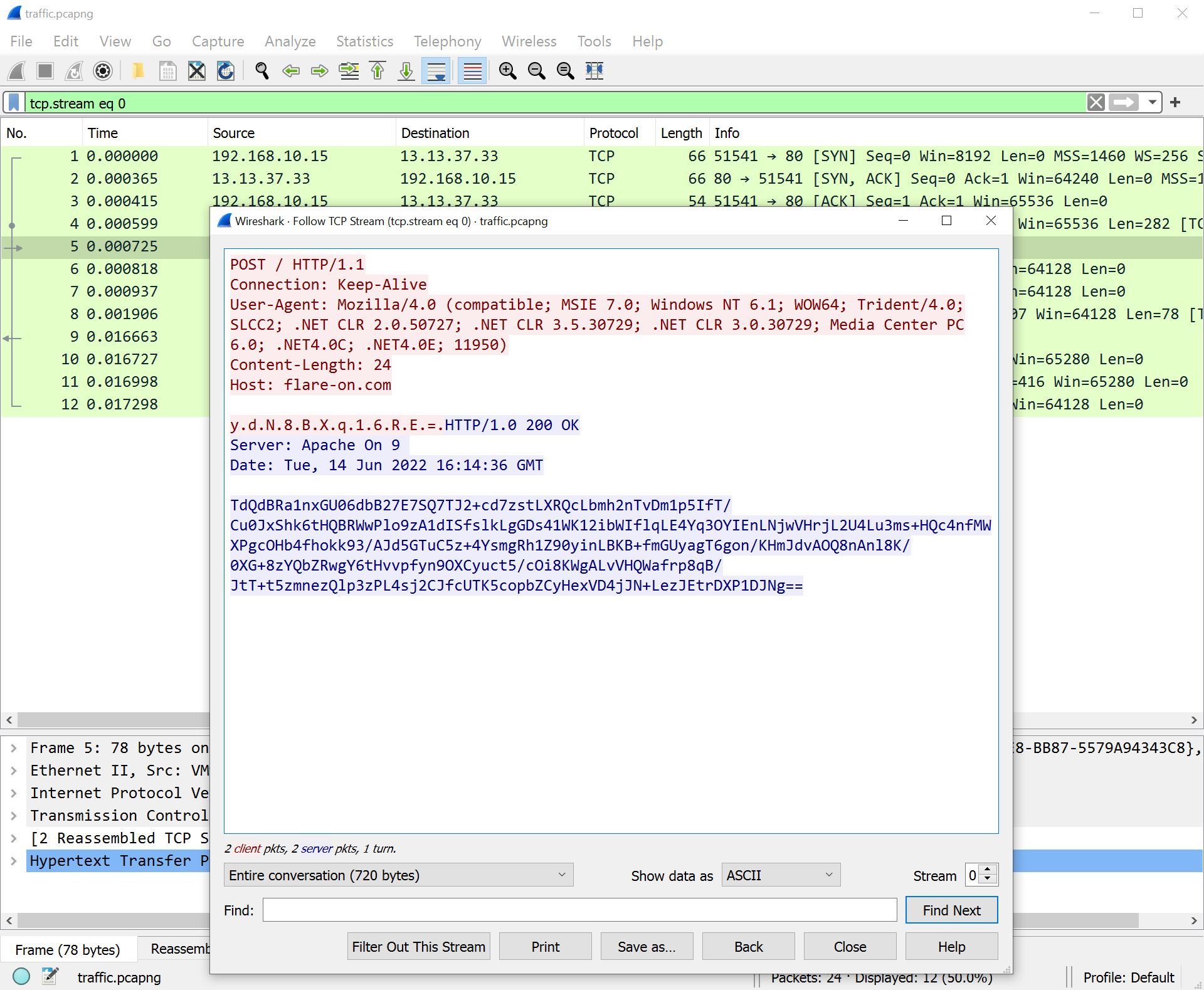The height and width of the screenshot is (990, 1204).
Task: Click the reload capture file icon
Action: [226, 71]
